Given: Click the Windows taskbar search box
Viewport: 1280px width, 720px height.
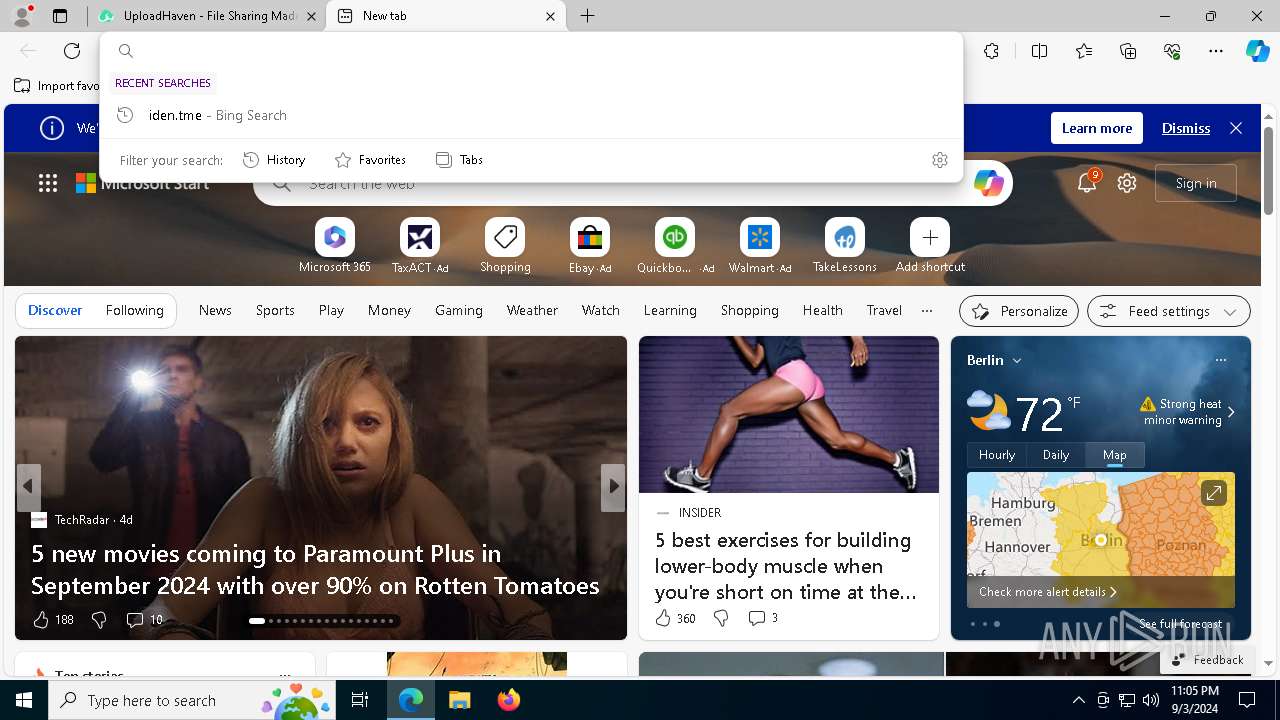Looking at the screenshot, I should 190,700.
